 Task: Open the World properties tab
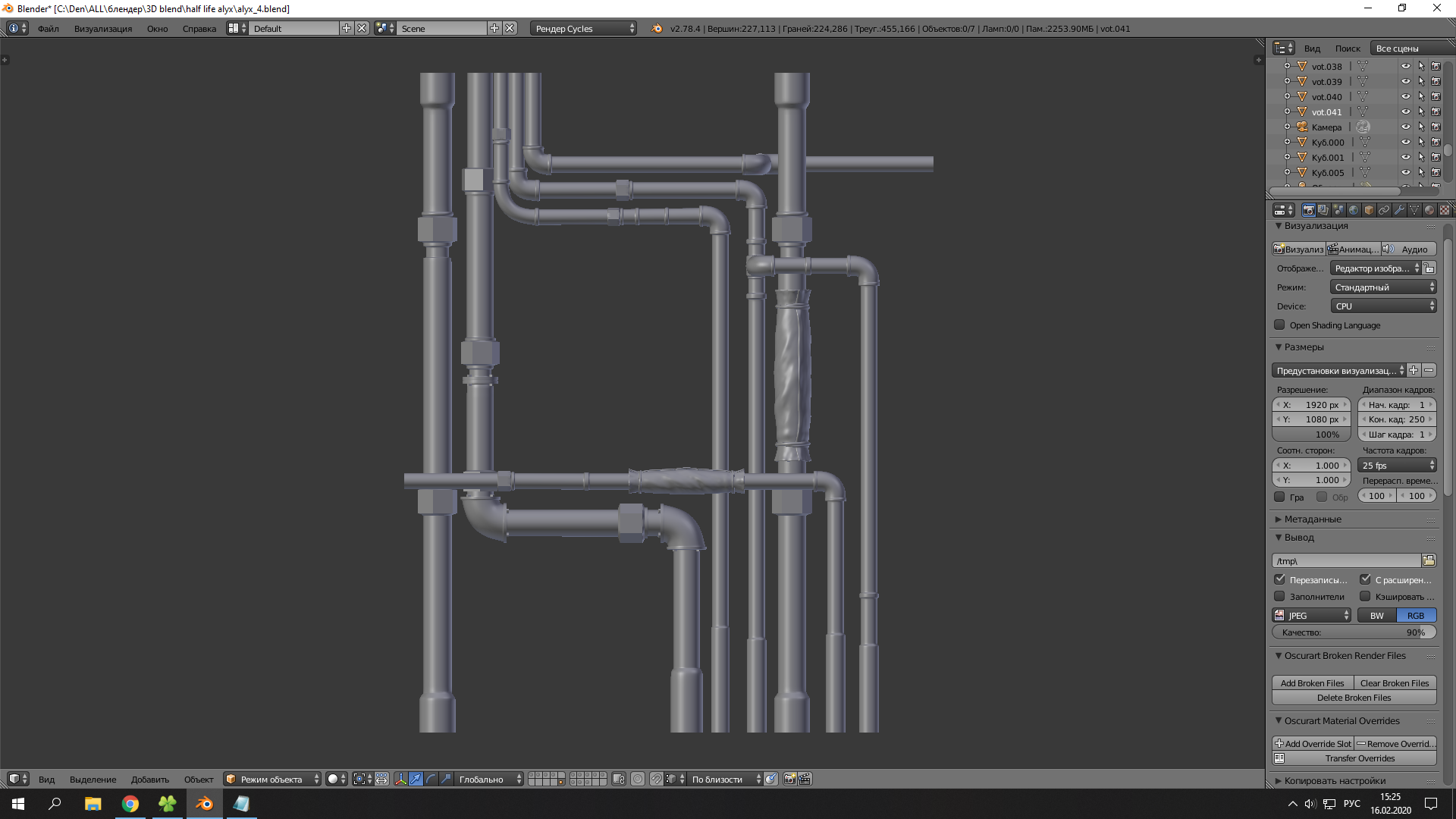[x=1354, y=210]
